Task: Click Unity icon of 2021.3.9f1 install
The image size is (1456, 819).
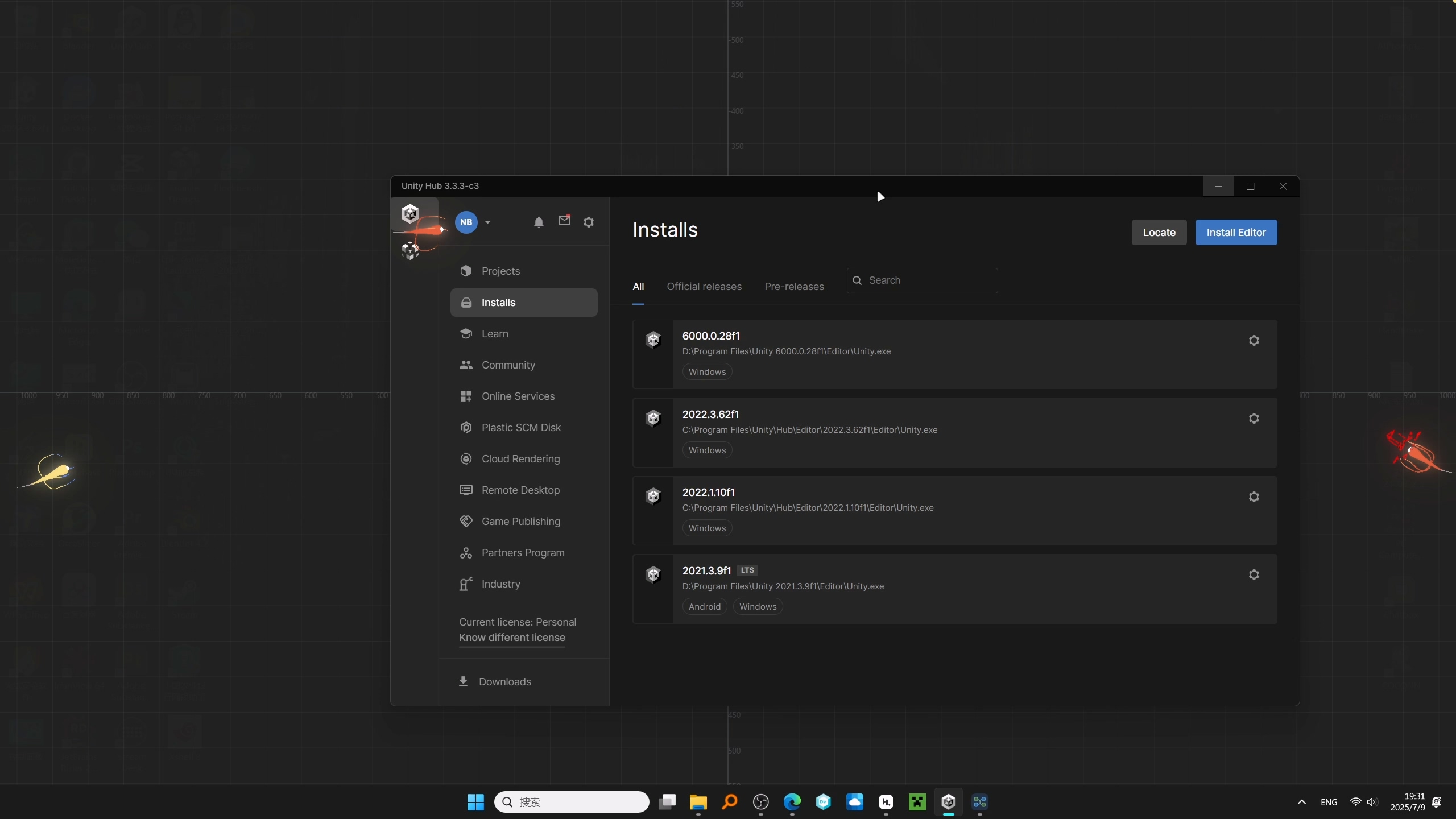Action: point(653,575)
